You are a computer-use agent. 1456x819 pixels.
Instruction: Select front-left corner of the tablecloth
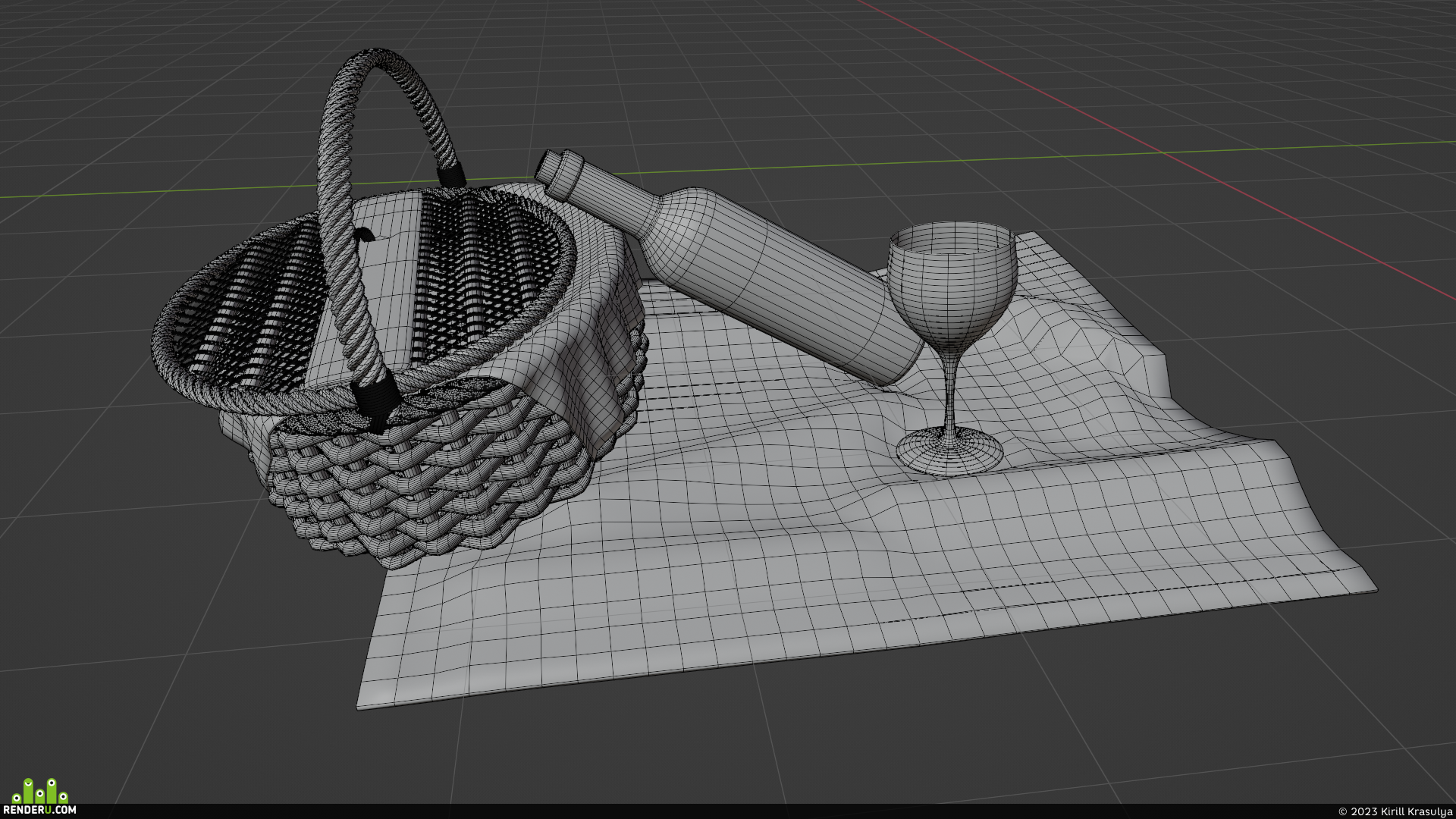click(362, 701)
